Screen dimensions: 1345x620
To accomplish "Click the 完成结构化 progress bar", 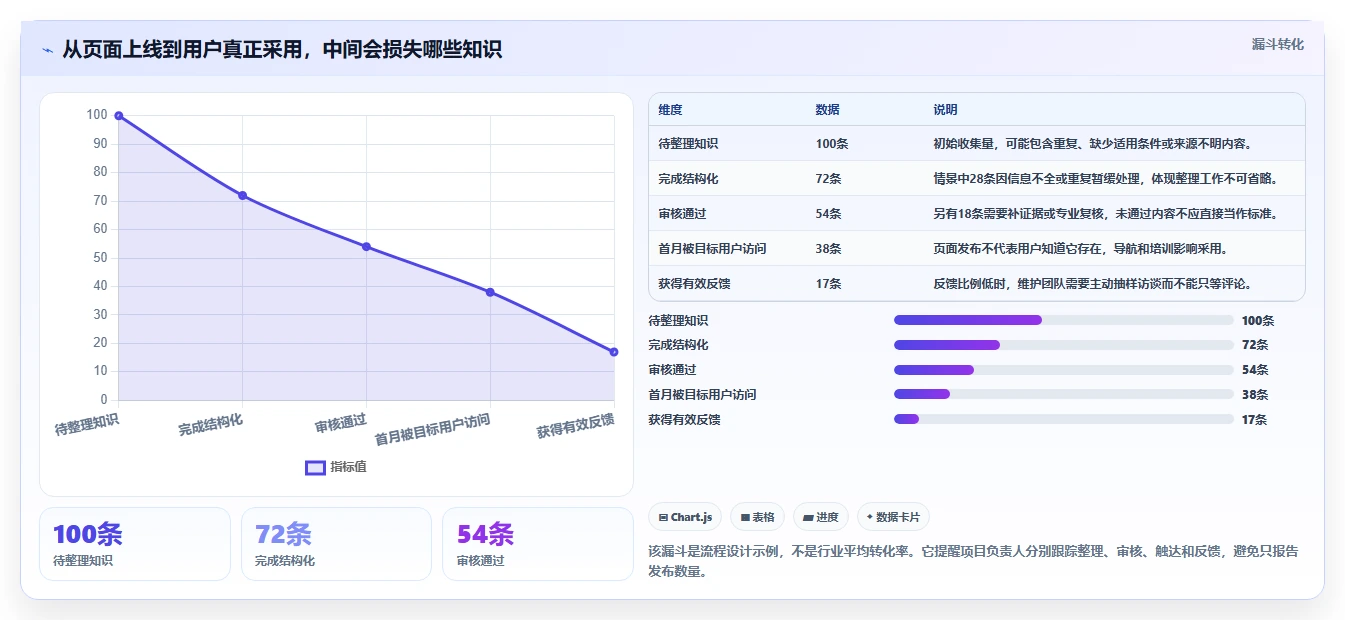I will pyautogui.click(x=1064, y=345).
